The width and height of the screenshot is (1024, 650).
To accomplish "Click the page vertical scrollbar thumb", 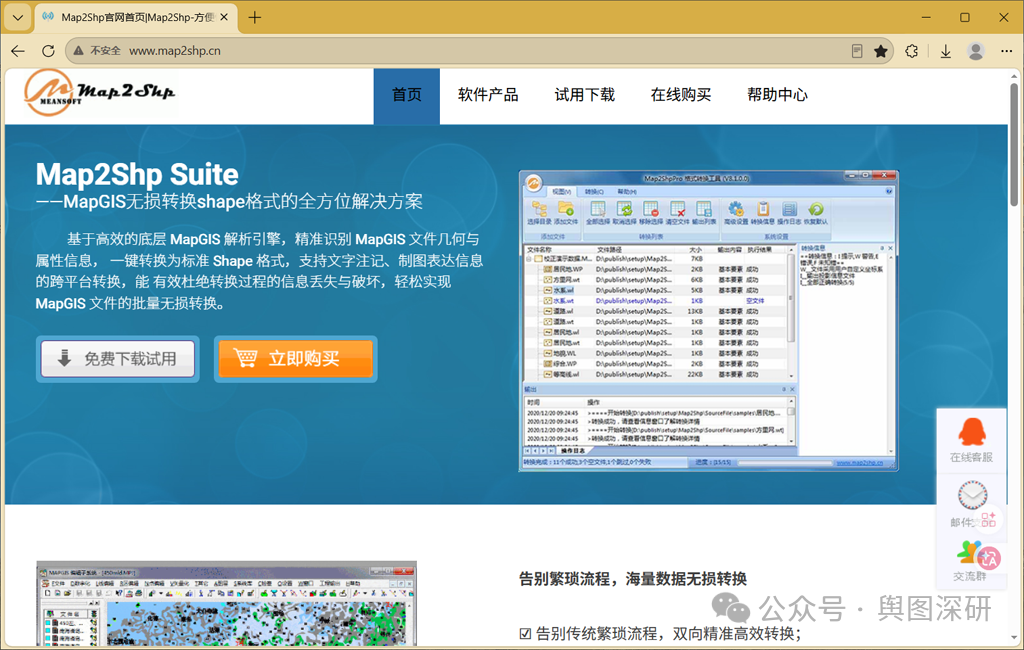I will [1014, 145].
